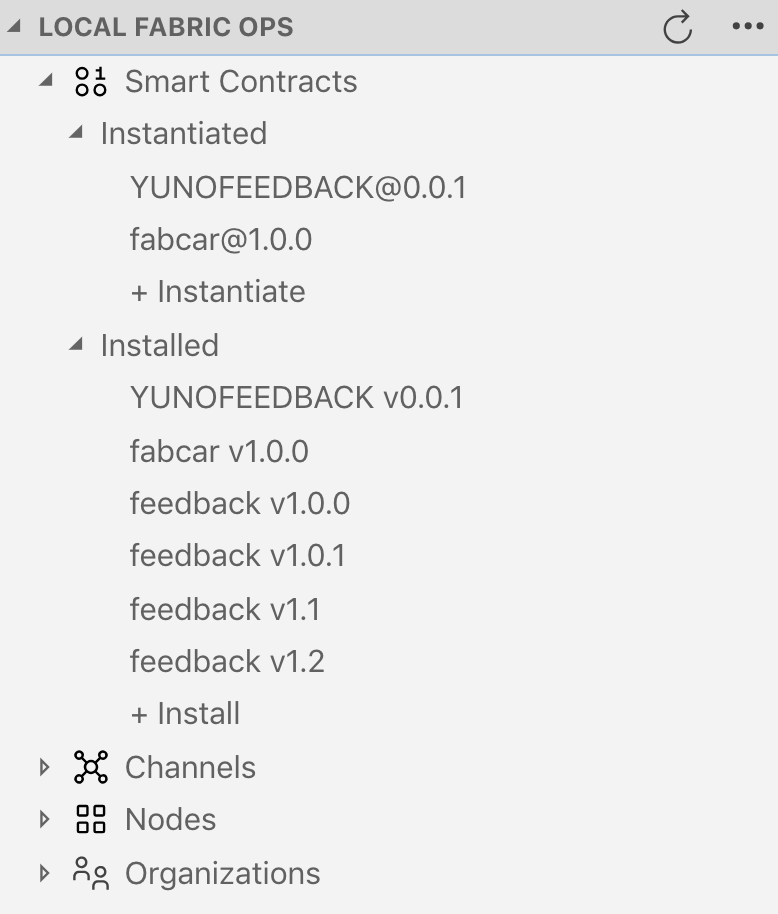Click + Install to install a contract

pyautogui.click(x=184, y=713)
